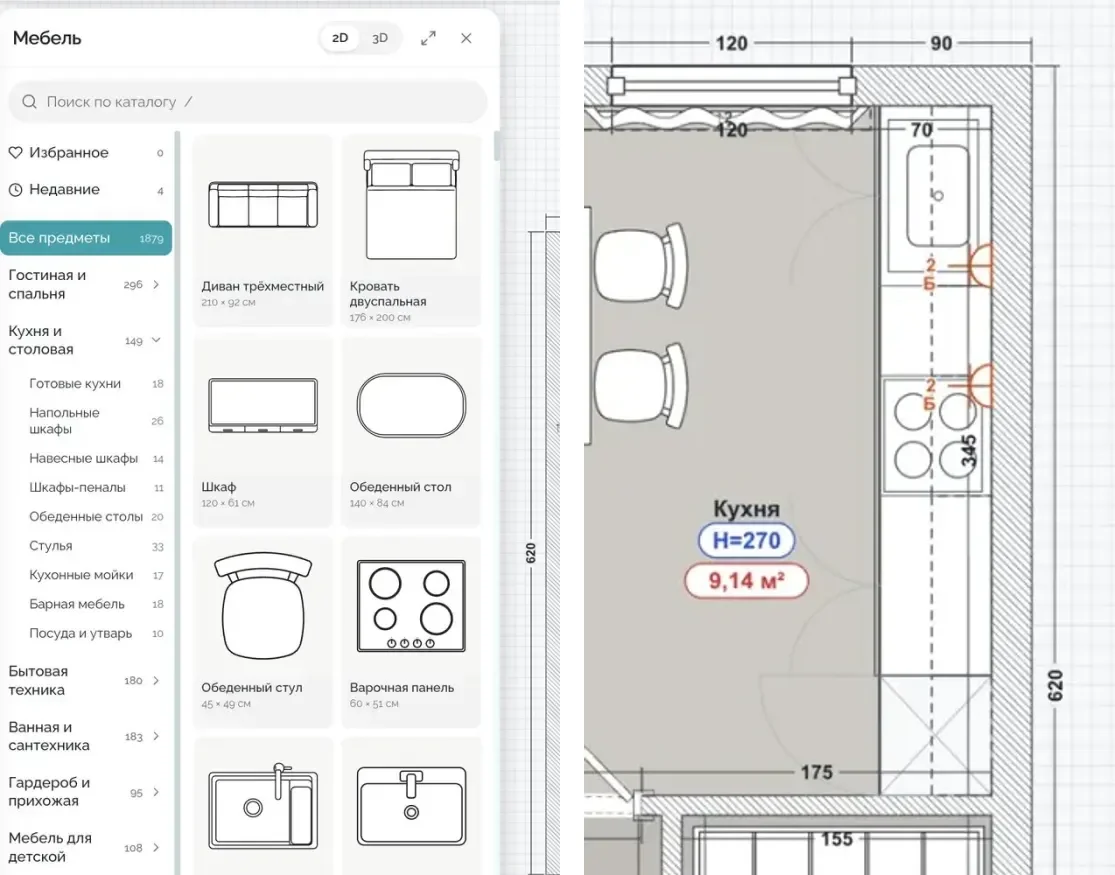Click the category list scrollbar

[177, 502]
